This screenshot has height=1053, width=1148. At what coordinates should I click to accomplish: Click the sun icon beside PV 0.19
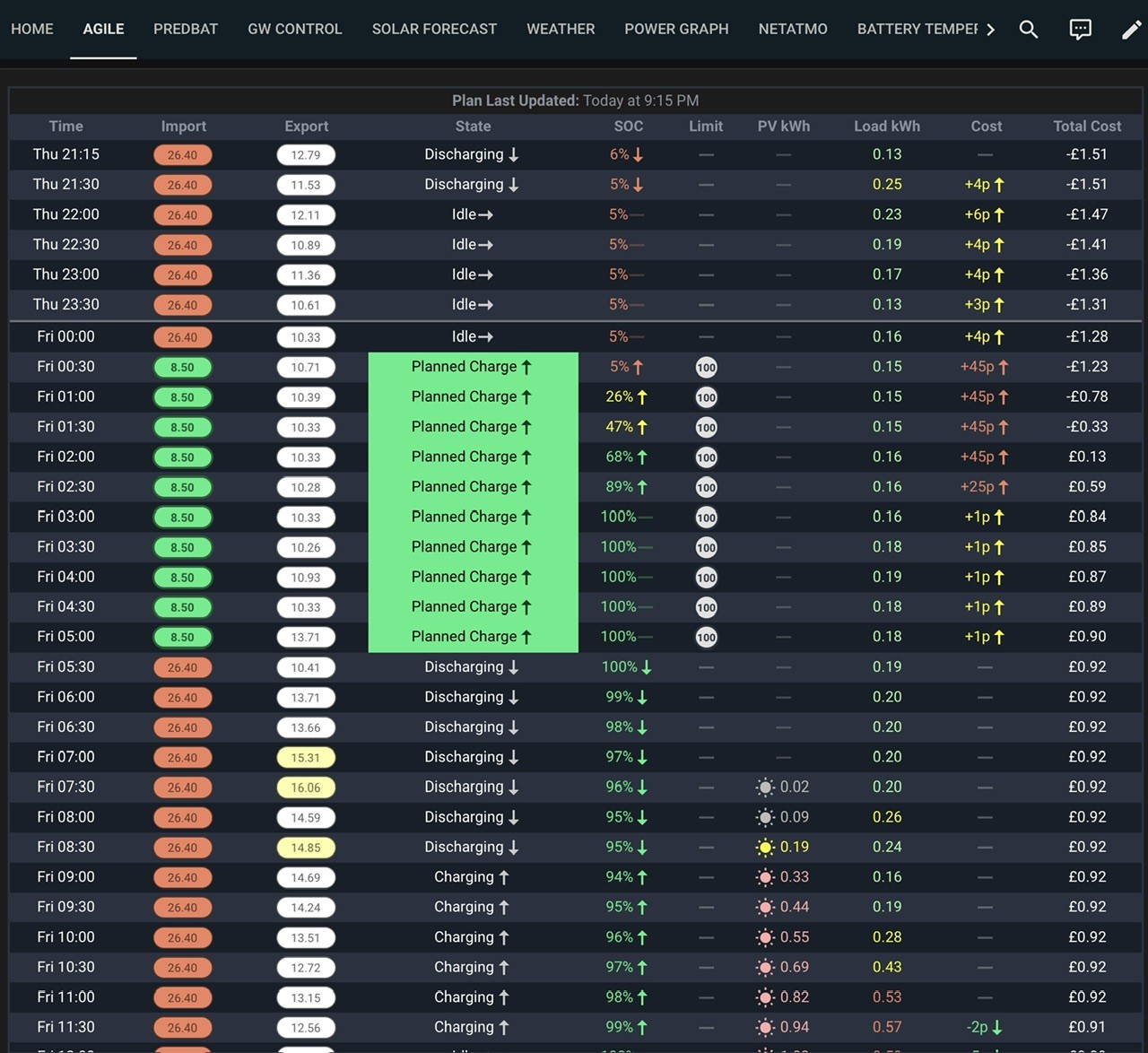tap(765, 848)
